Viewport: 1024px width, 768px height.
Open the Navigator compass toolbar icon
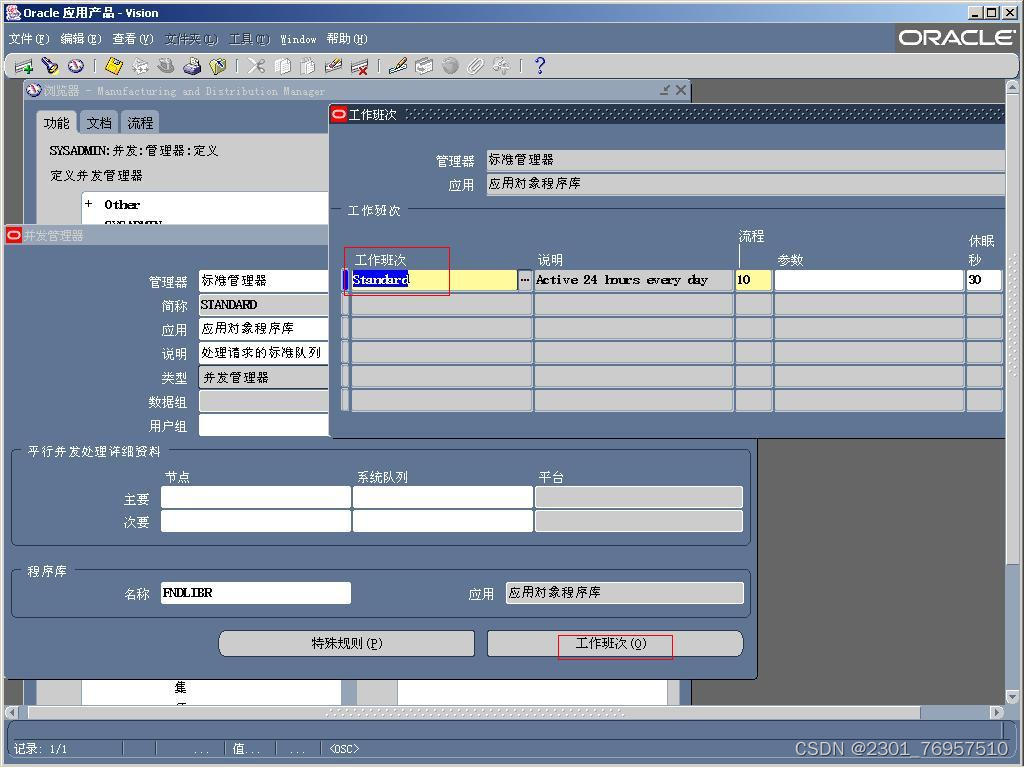(76, 66)
